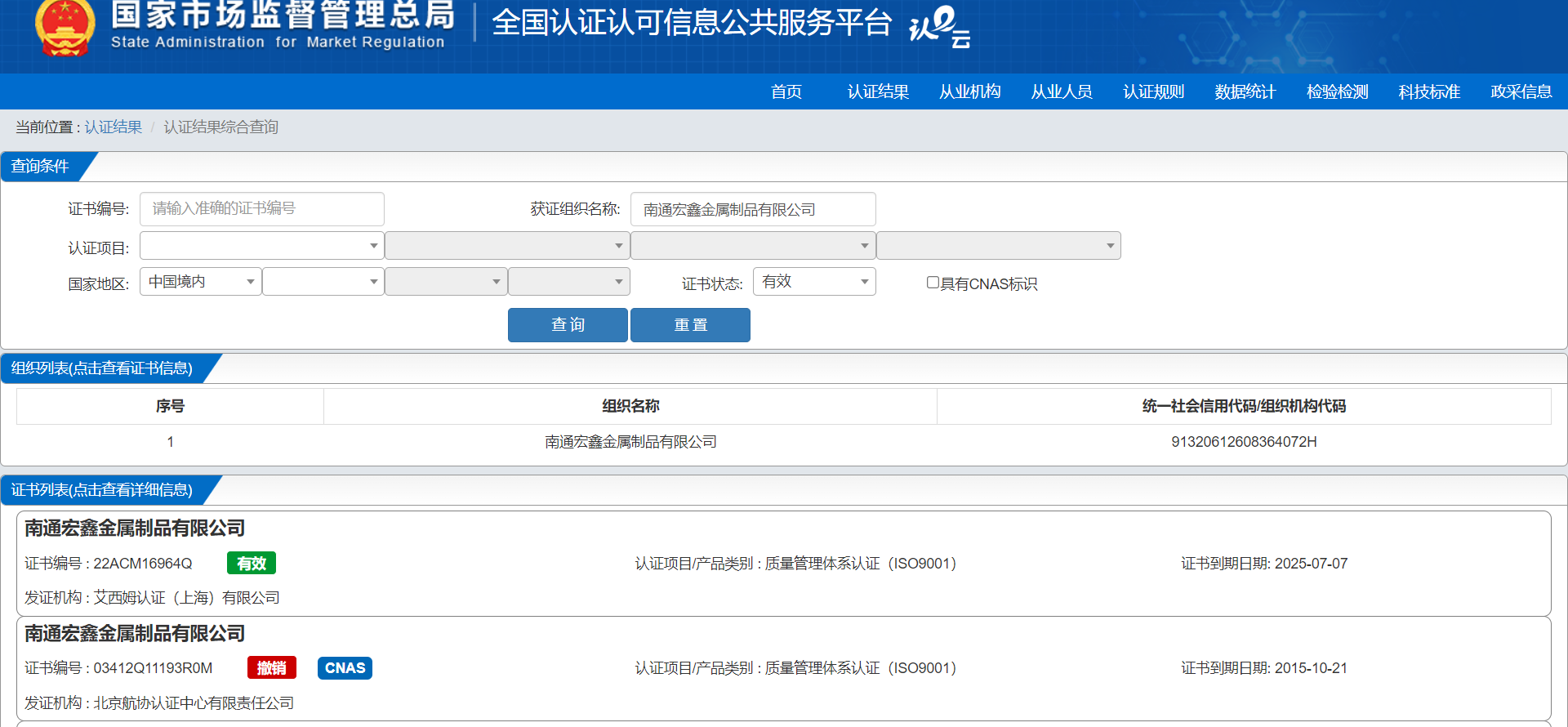This screenshot has width=1568, height=727.
Task: Click issuer 北京航协认证中心有限责任公司
Action: click(x=194, y=703)
